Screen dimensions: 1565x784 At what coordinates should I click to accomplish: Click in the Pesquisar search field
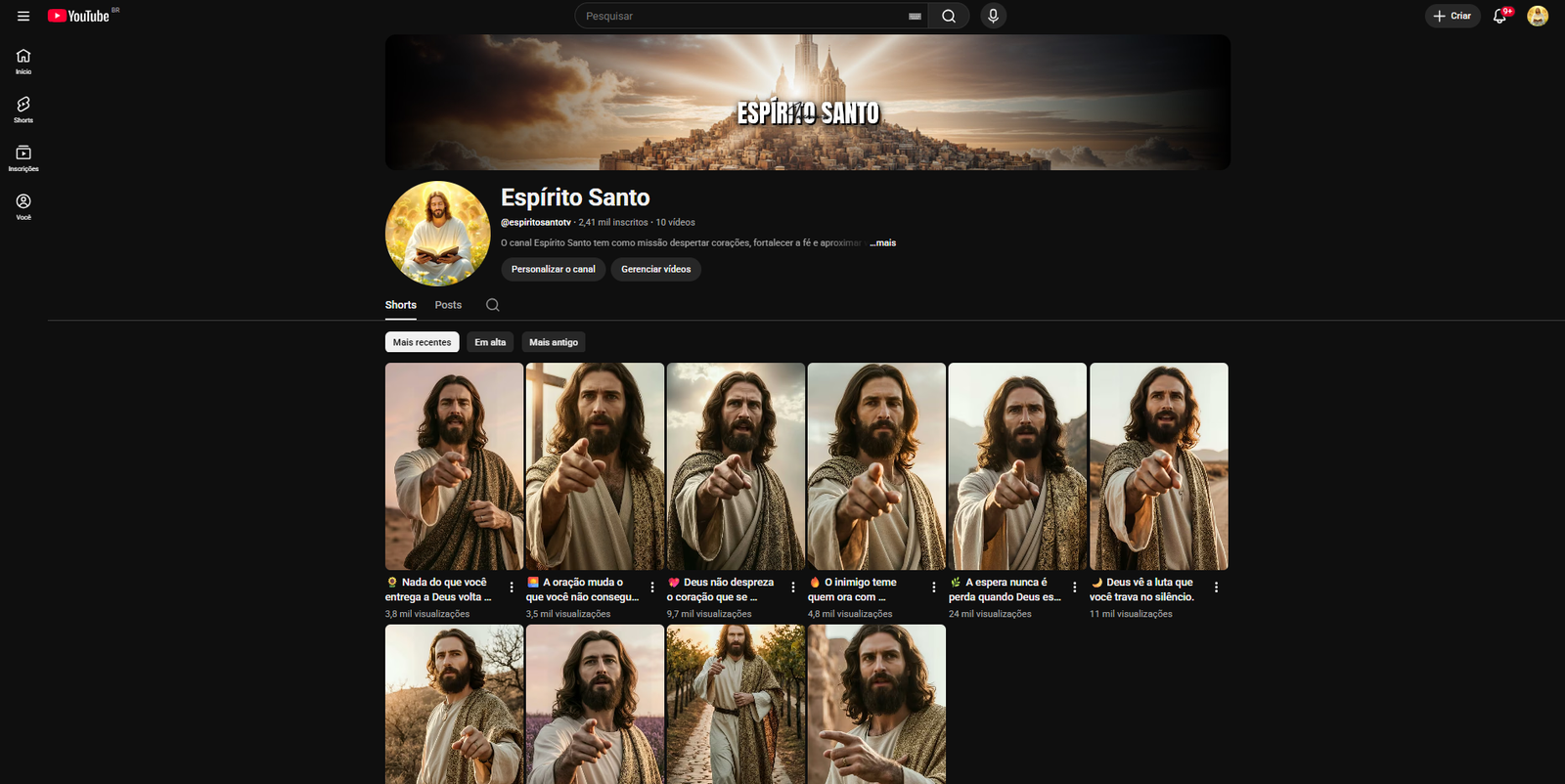738,16
